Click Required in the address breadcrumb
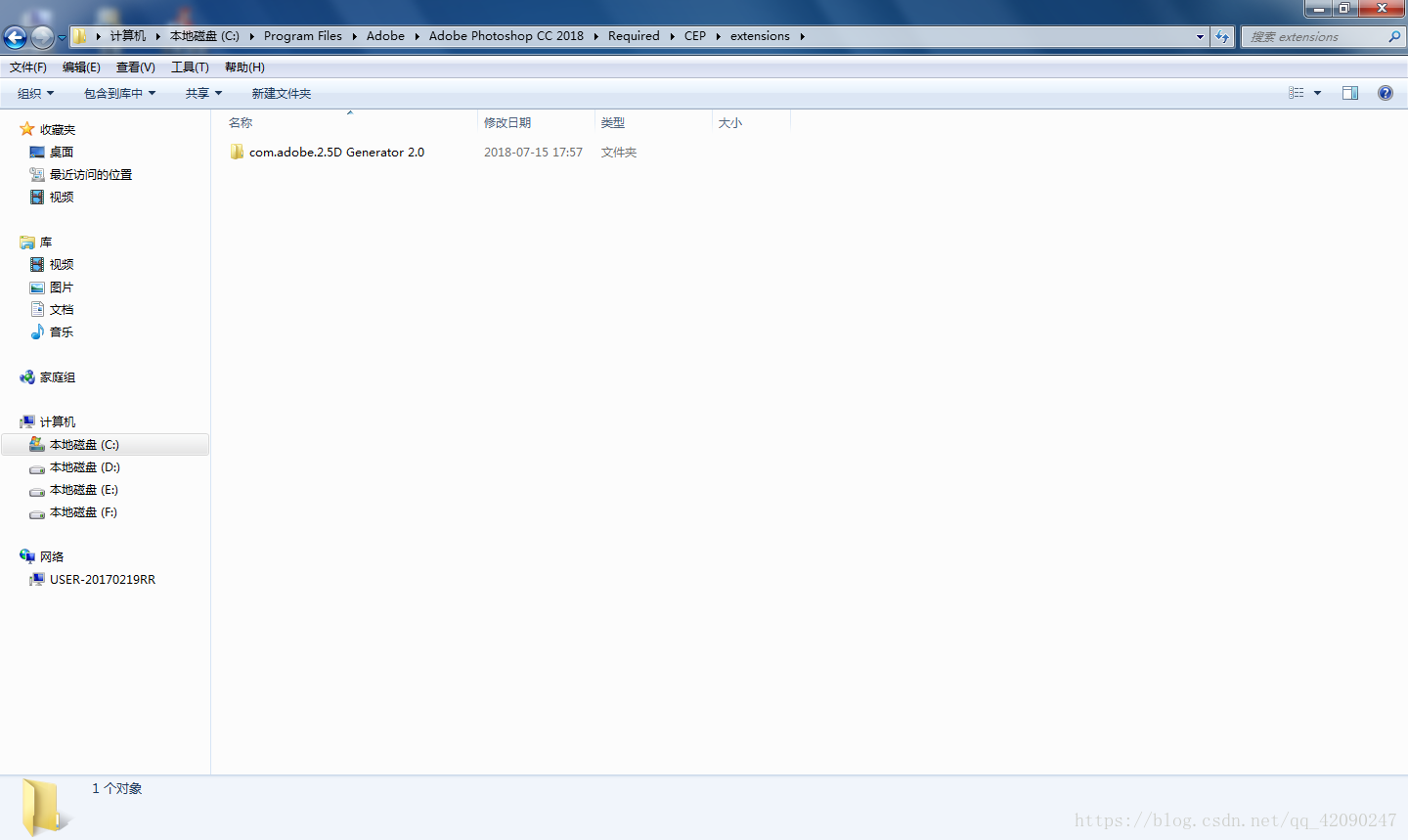The width and height of the screenshot is (1408, 840). coord(634,36)
